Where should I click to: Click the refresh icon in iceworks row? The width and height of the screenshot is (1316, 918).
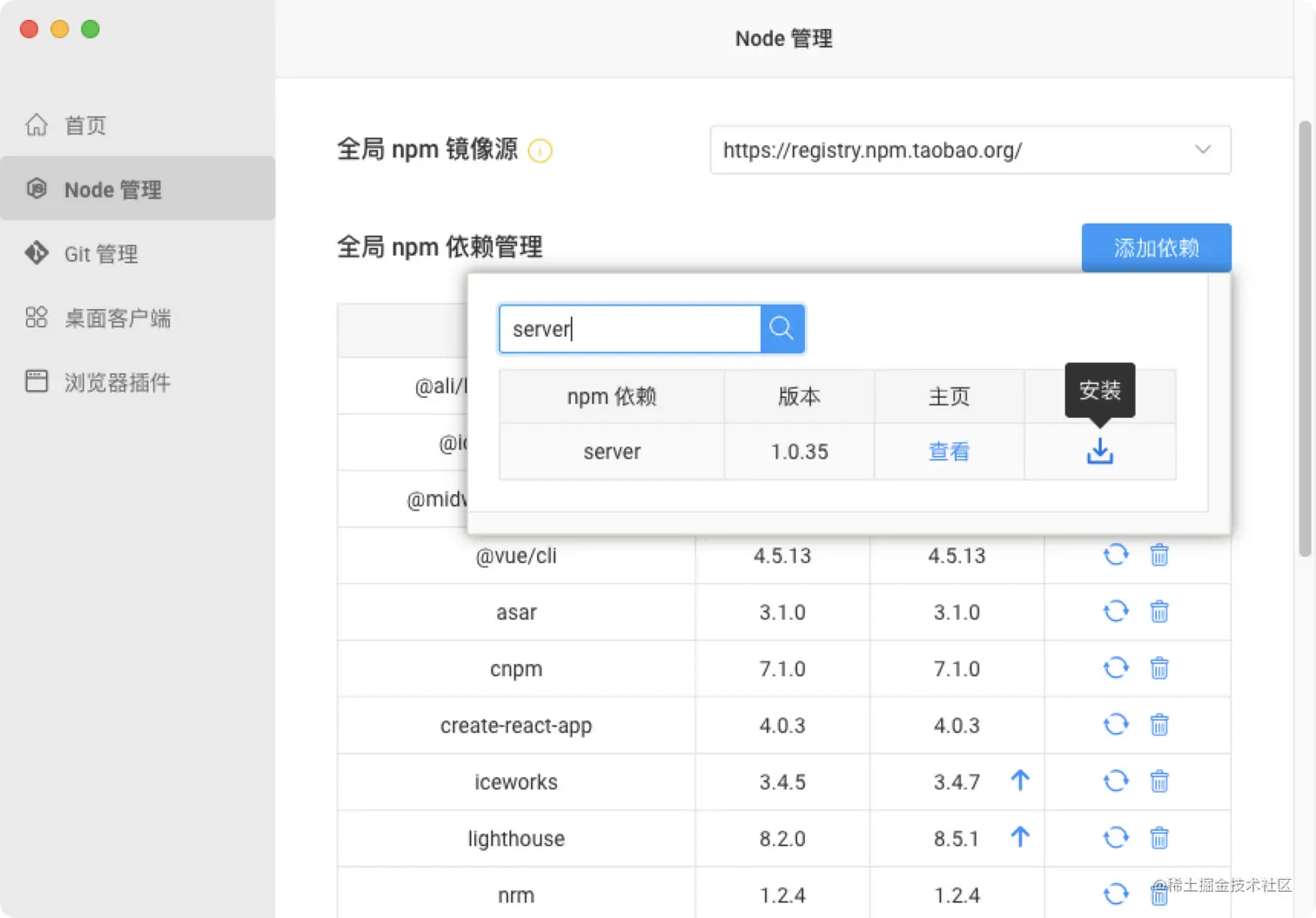(x=1116, y=781)
